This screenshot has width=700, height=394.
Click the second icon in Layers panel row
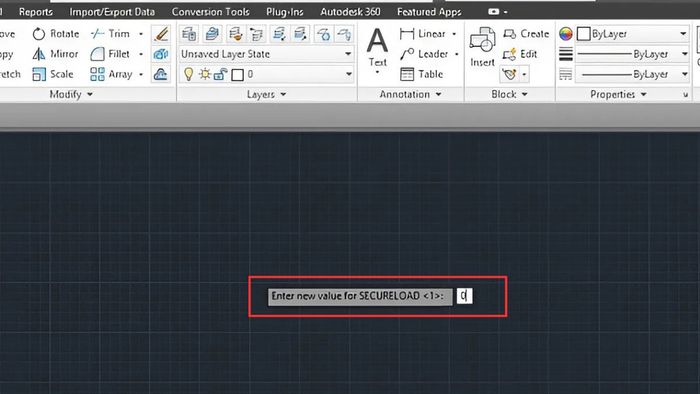click(x=212, y=34)
